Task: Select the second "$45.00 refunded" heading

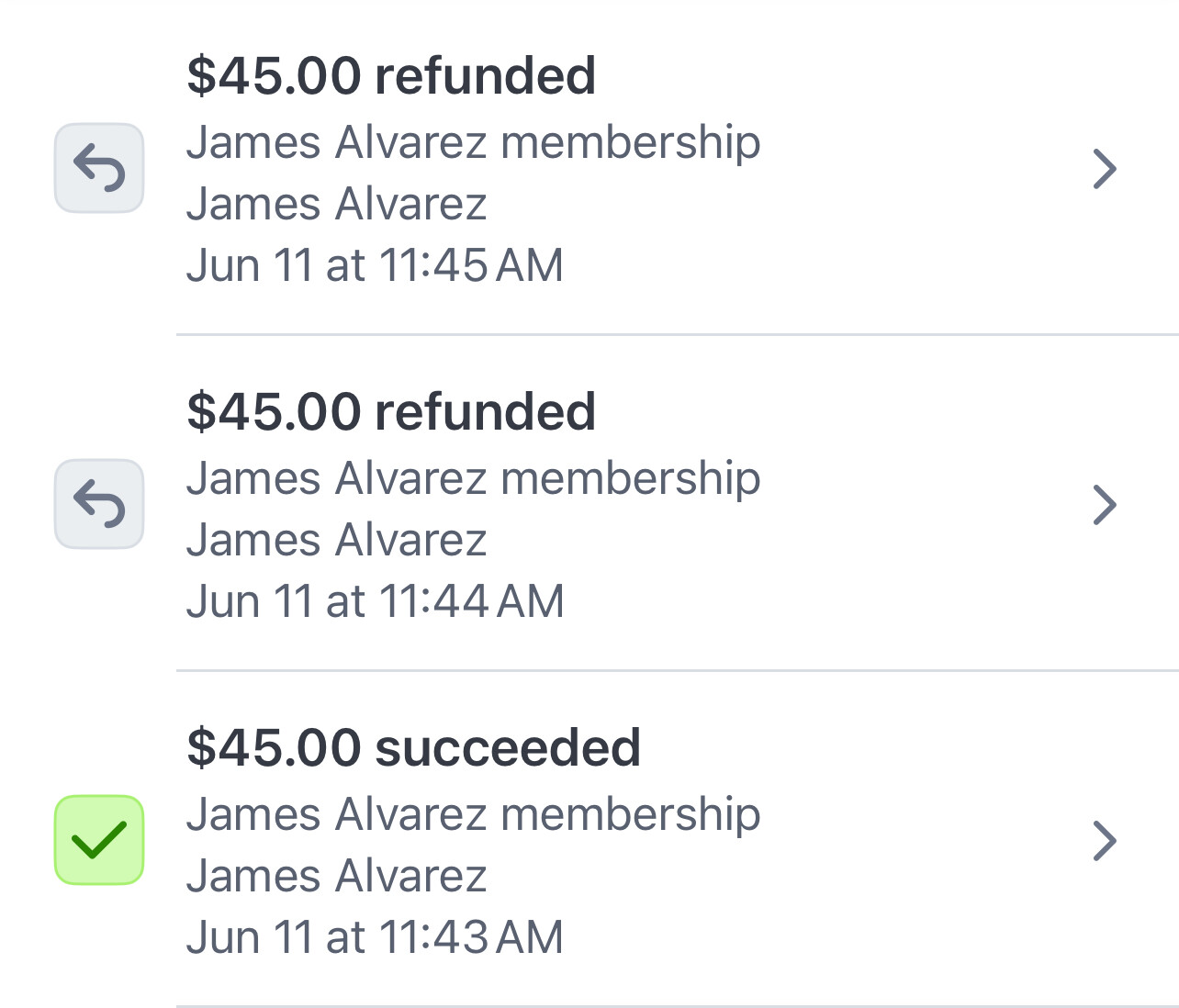Action: 391,411
